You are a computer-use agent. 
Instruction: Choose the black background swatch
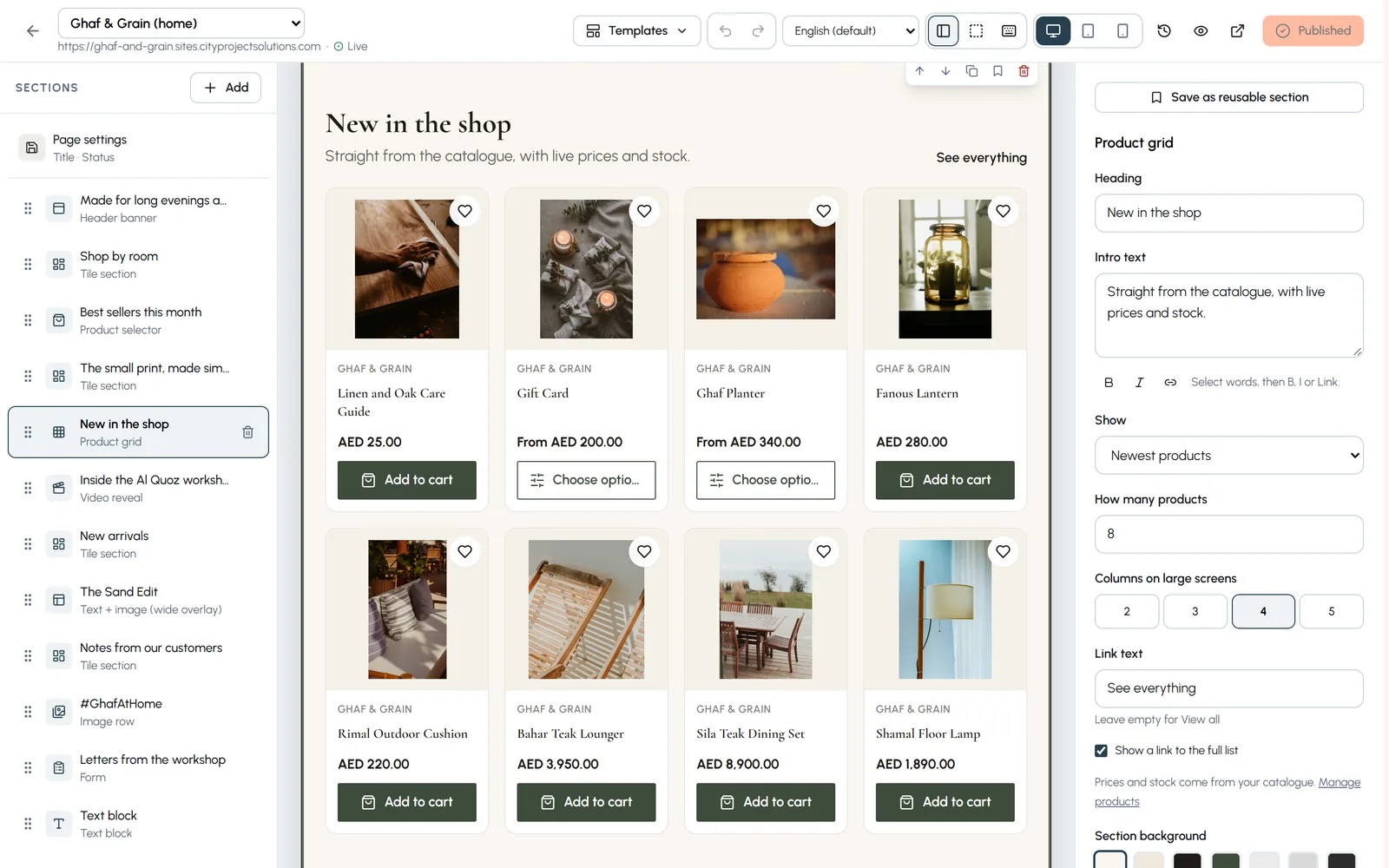pos(1187,862)
